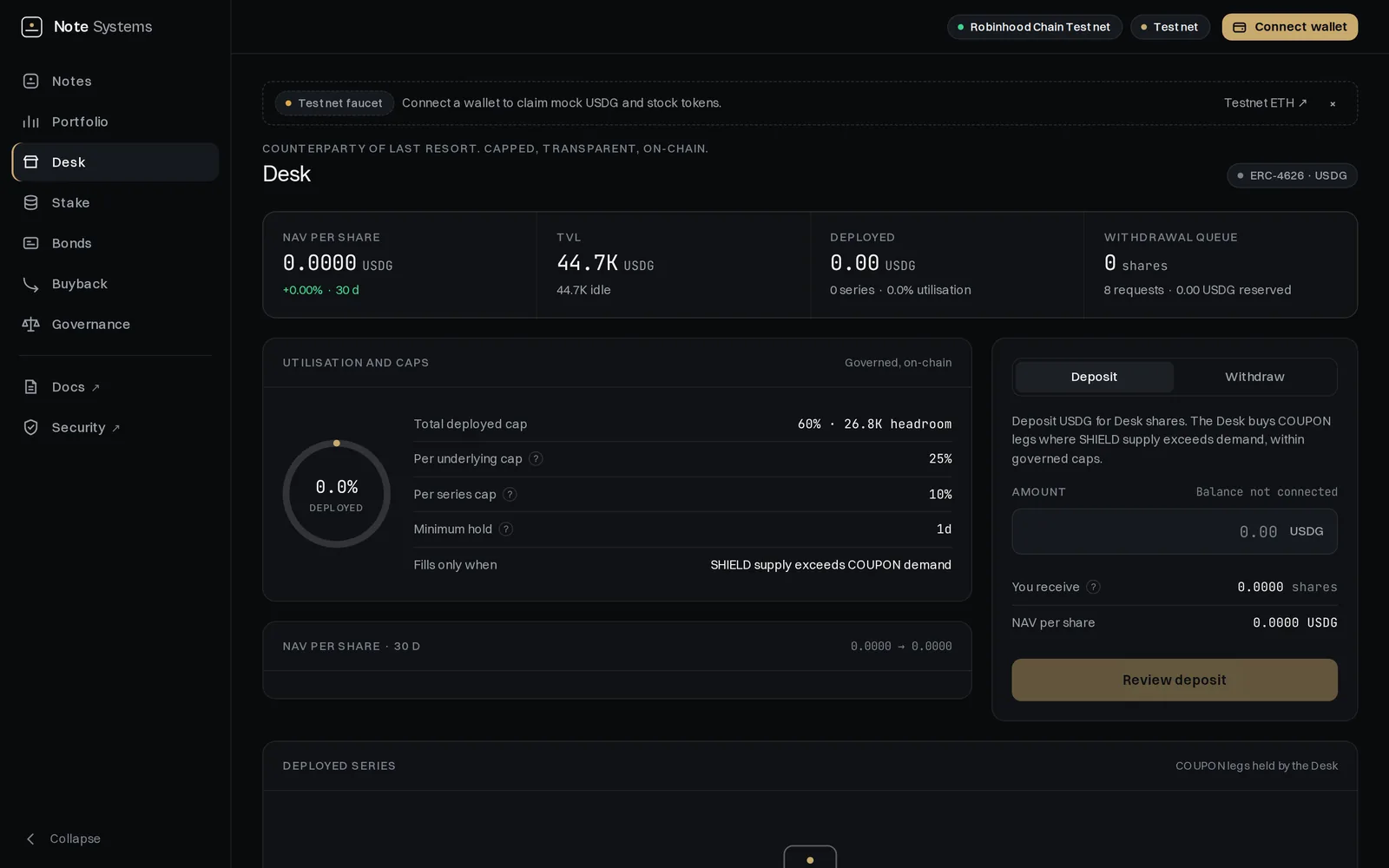
Task: Show help for Minimum hold
Action: point(506,529)
